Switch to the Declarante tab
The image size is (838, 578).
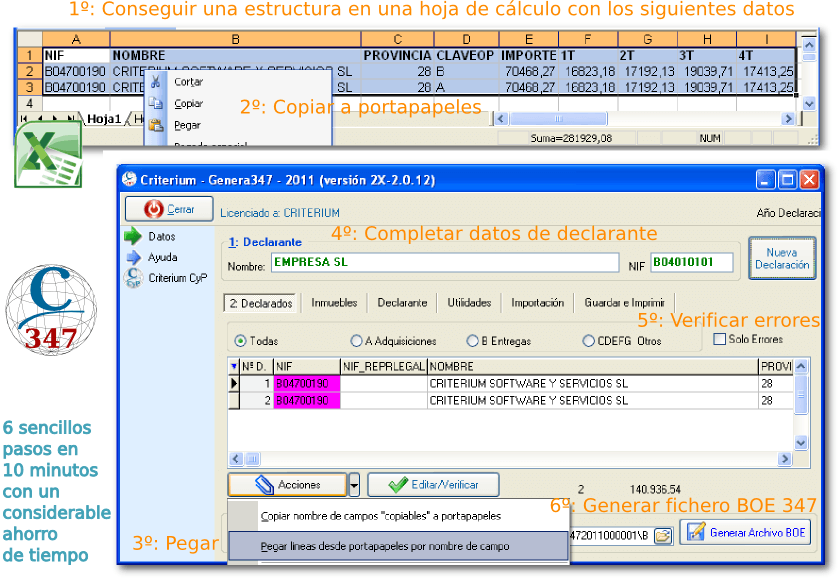click(402, 303)
